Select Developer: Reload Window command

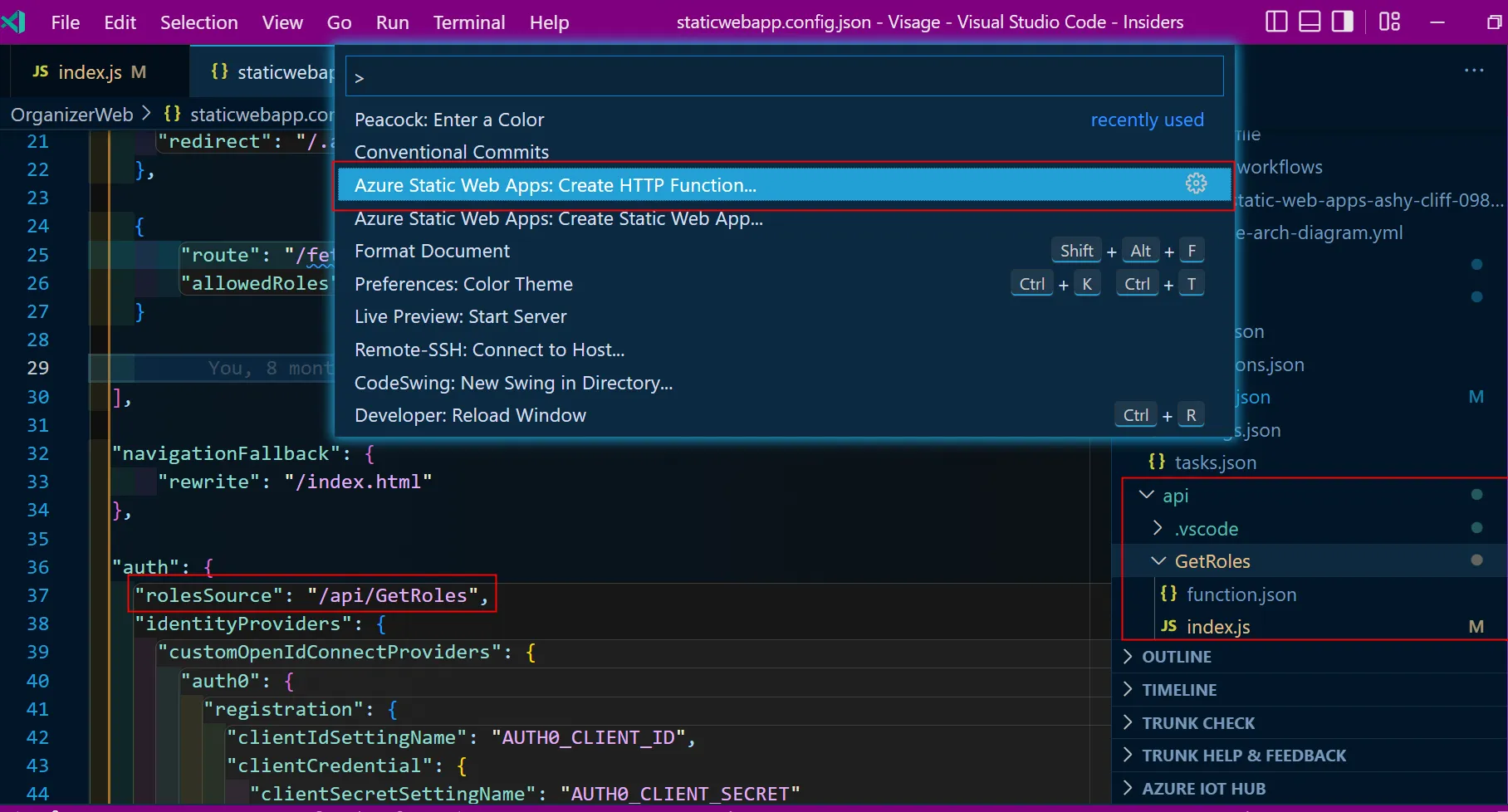coord(470,415)
